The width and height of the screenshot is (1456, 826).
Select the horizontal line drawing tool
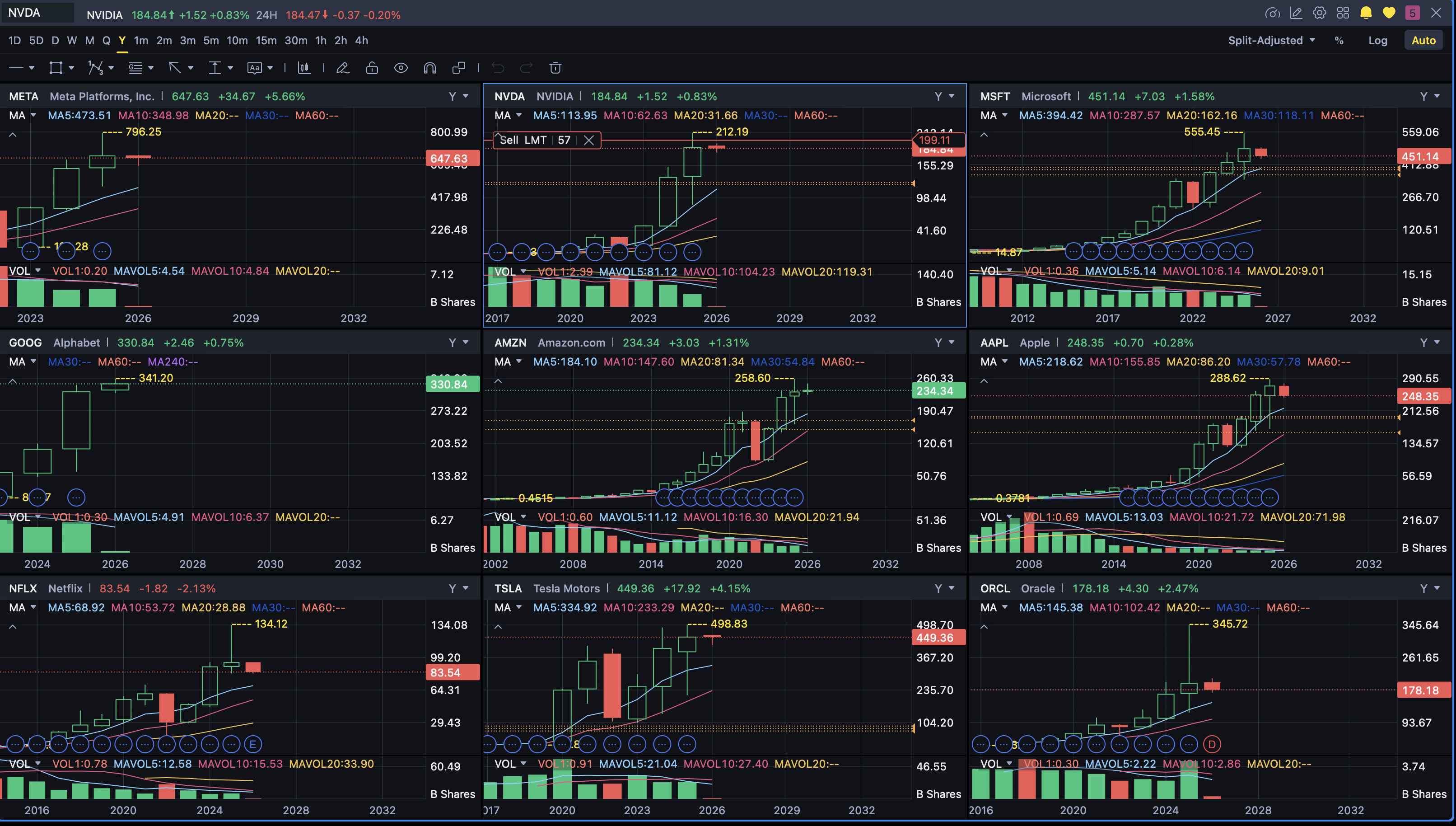tap(16, 68)
